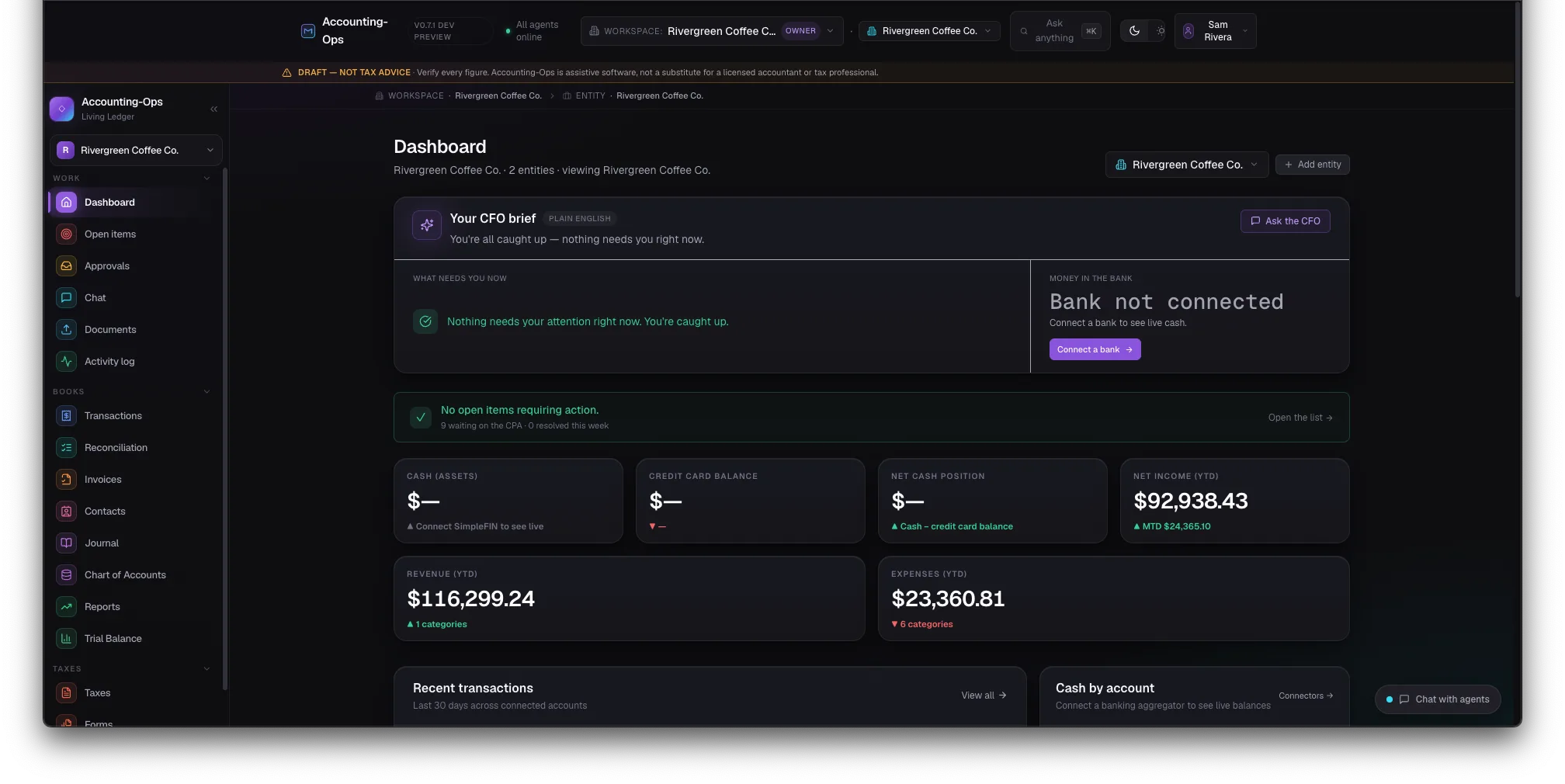1565x784 pixels.
Task: Click the Journal book icon
Action: point(67,543)
